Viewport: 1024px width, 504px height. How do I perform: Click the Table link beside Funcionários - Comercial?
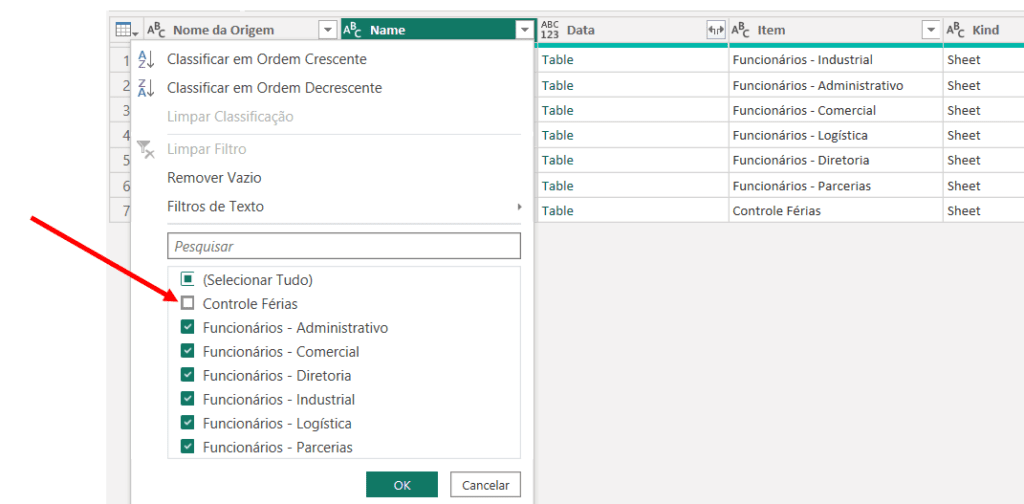557,110
